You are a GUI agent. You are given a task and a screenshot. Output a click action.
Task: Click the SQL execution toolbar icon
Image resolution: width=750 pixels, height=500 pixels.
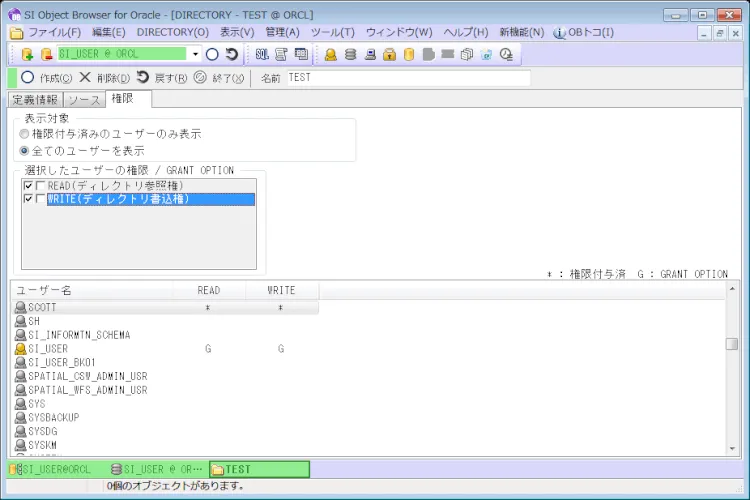coord(262,54)
